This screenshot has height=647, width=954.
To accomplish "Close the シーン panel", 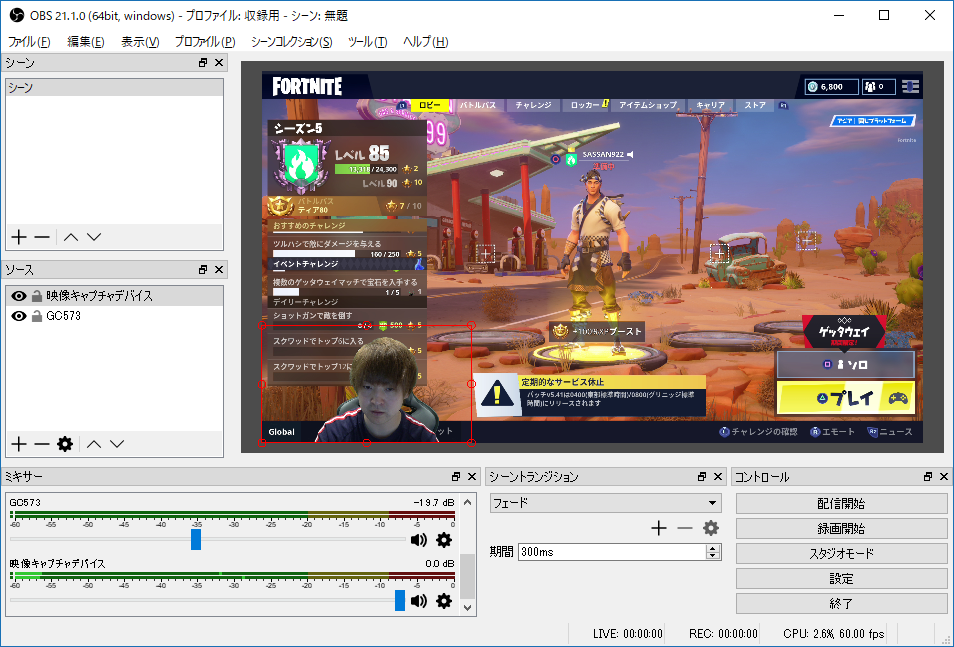I will (219, 63).
